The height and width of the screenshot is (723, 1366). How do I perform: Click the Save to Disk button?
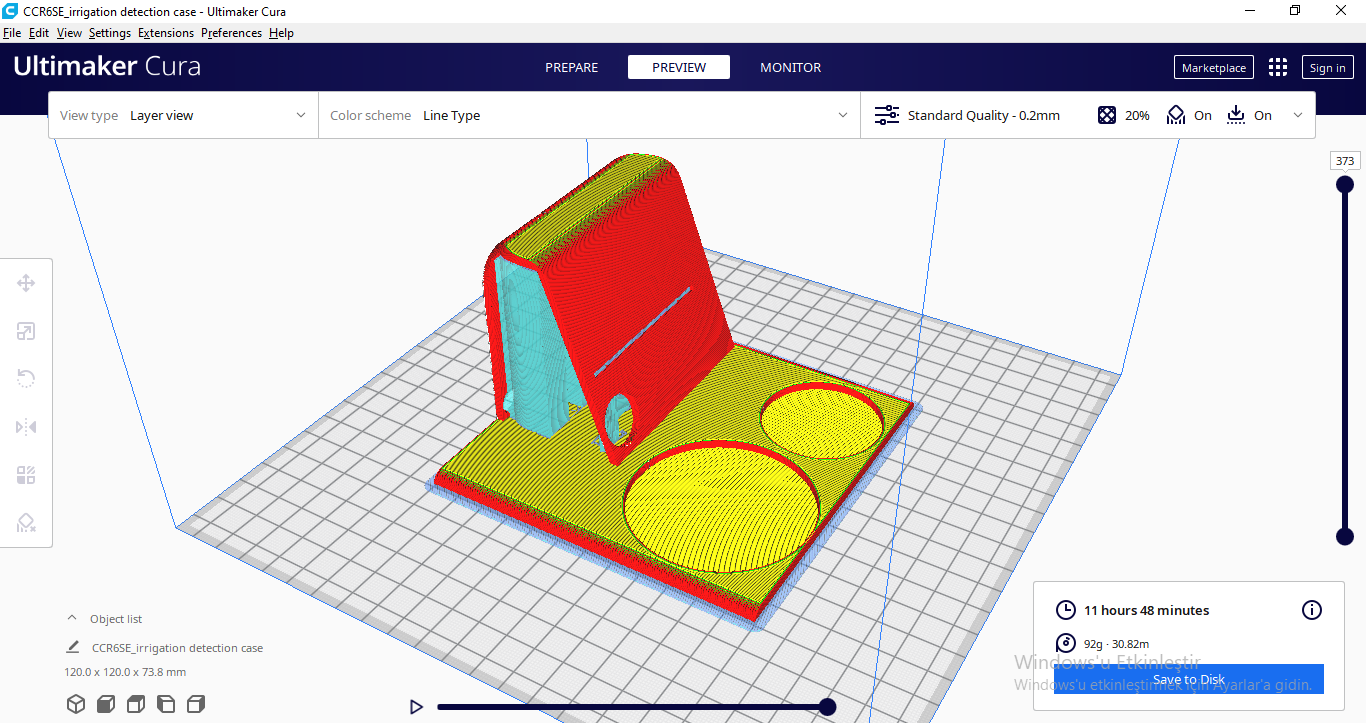[1188, 679]
